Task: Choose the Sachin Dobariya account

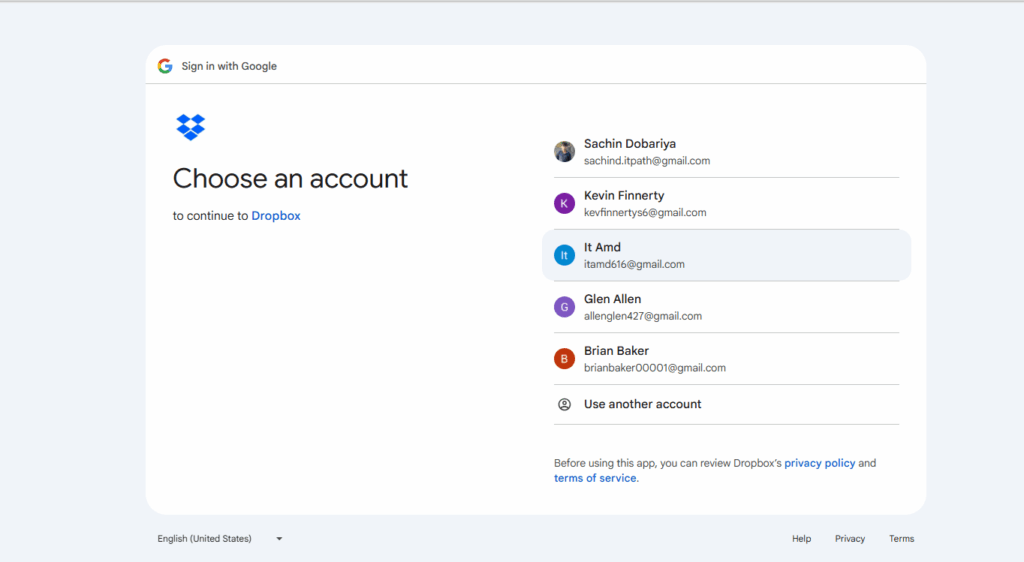Action: 726,151
